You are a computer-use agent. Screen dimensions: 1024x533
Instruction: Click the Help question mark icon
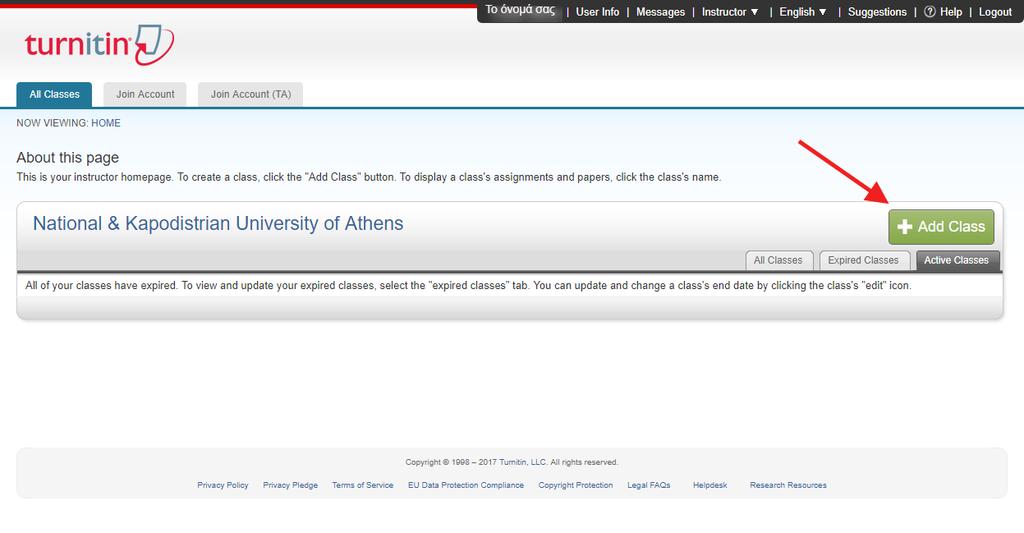pyautogui.click(x=929, y=12)
